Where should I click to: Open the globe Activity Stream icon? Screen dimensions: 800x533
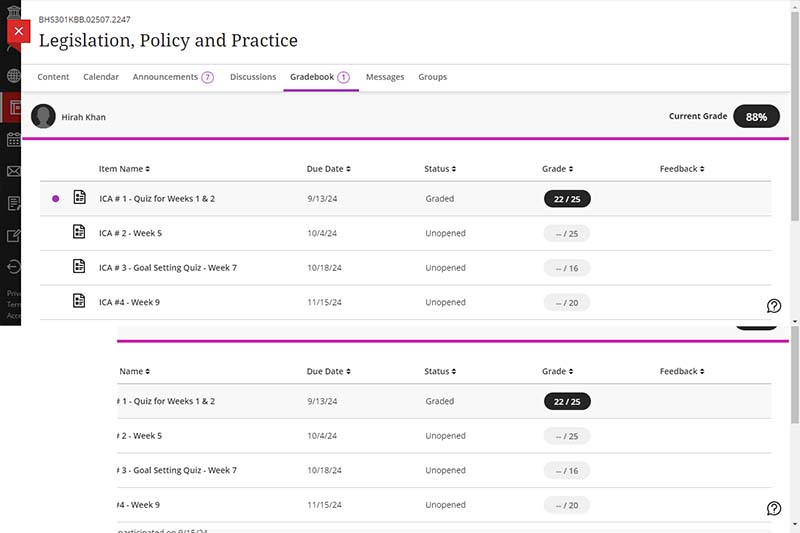[14, 75]
